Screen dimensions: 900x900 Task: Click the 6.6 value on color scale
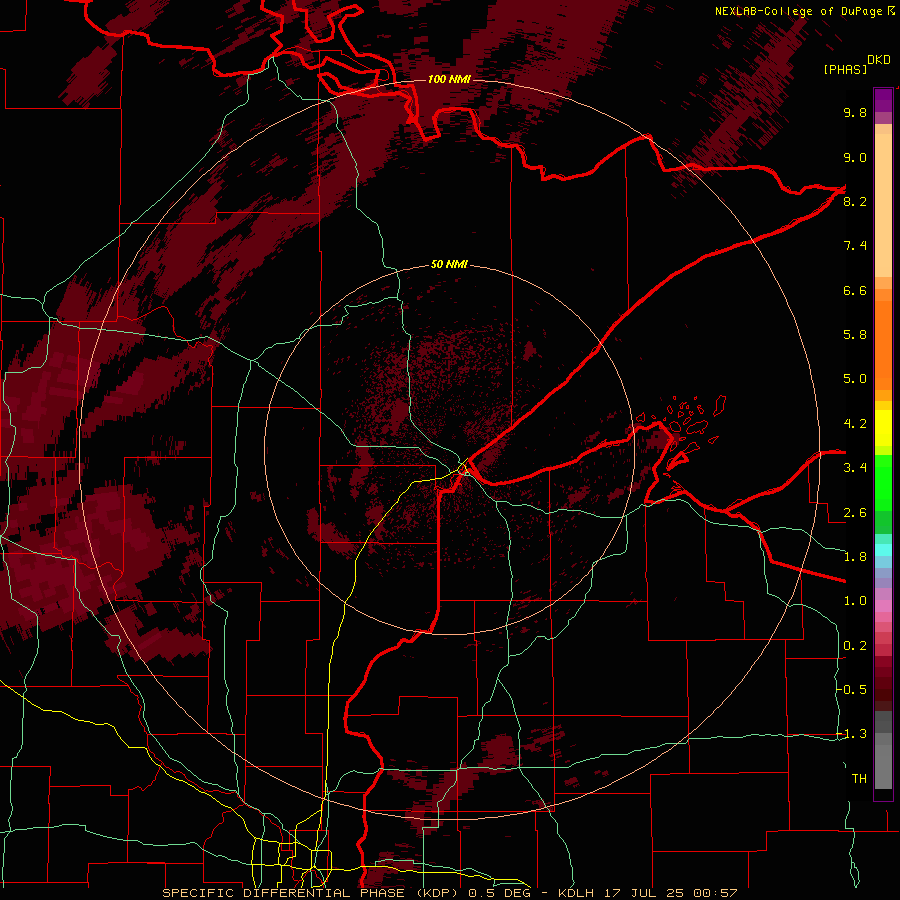tap(855, 290)
